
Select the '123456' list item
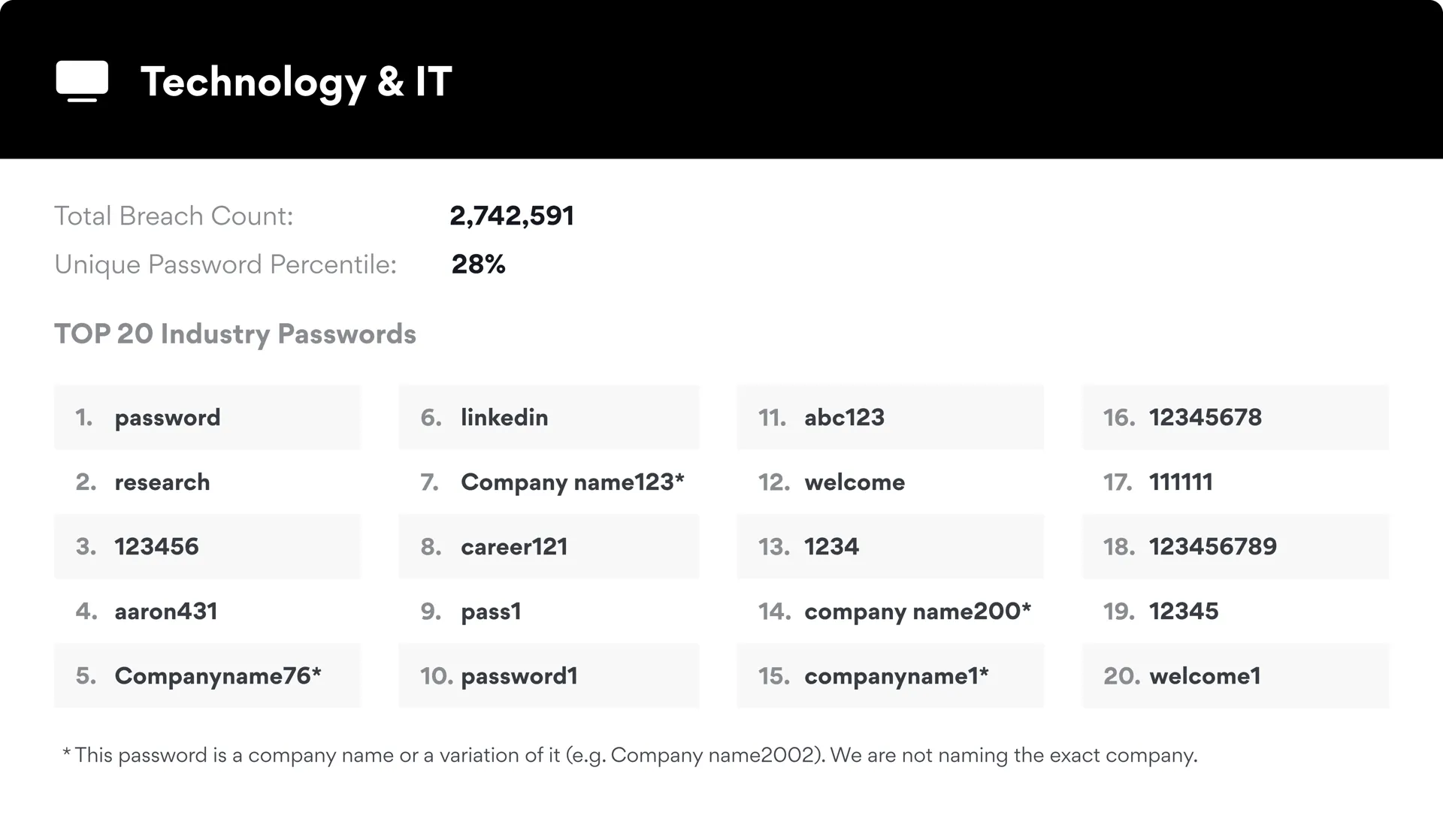(156, 546)
